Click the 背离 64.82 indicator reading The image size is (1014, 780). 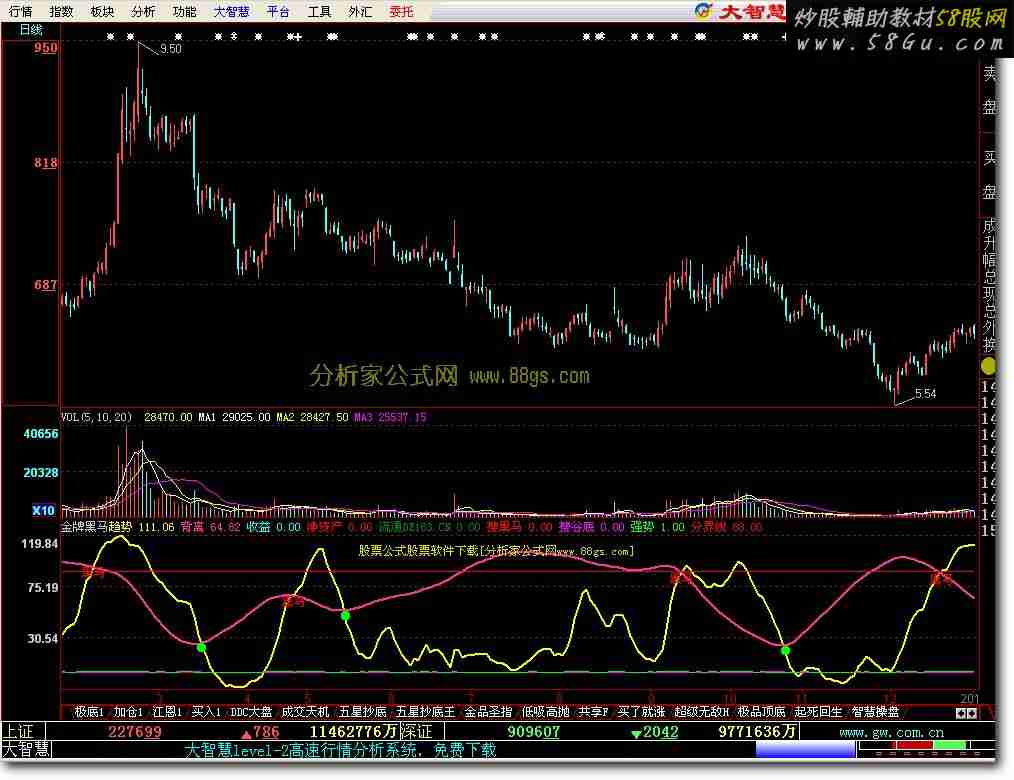[x=210, y=526]
